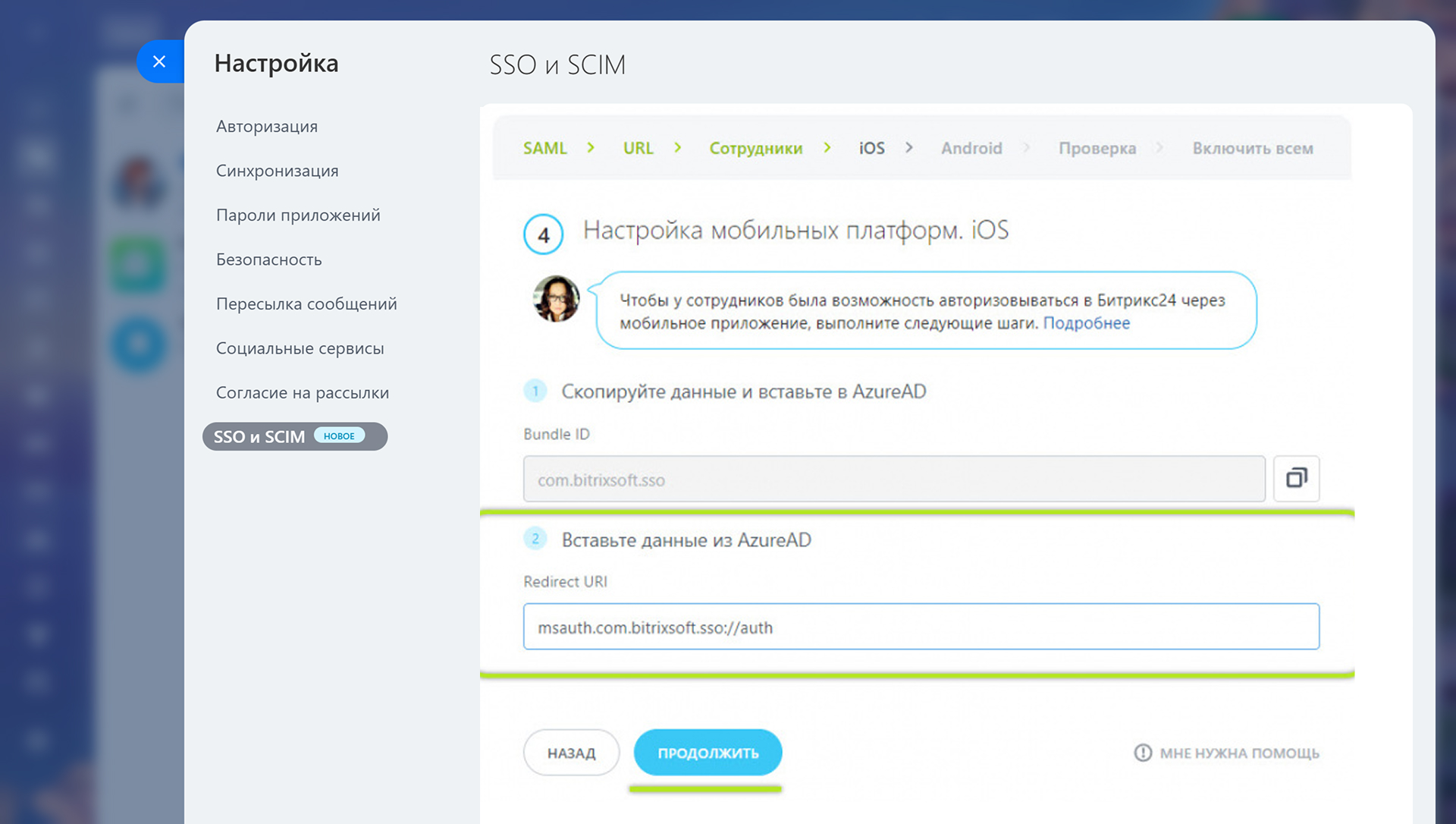Select the iOS wizard step
Image resolution: width=1456 pixels, height=824 pixels.
pyautogui.click(x=871, y=148)
